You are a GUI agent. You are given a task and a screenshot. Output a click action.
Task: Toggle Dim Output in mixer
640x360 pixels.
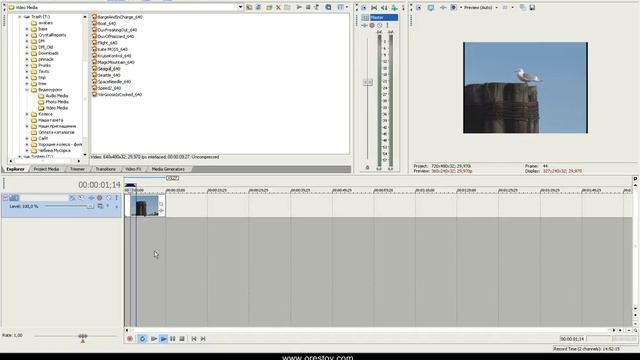[x=384, y=7]
